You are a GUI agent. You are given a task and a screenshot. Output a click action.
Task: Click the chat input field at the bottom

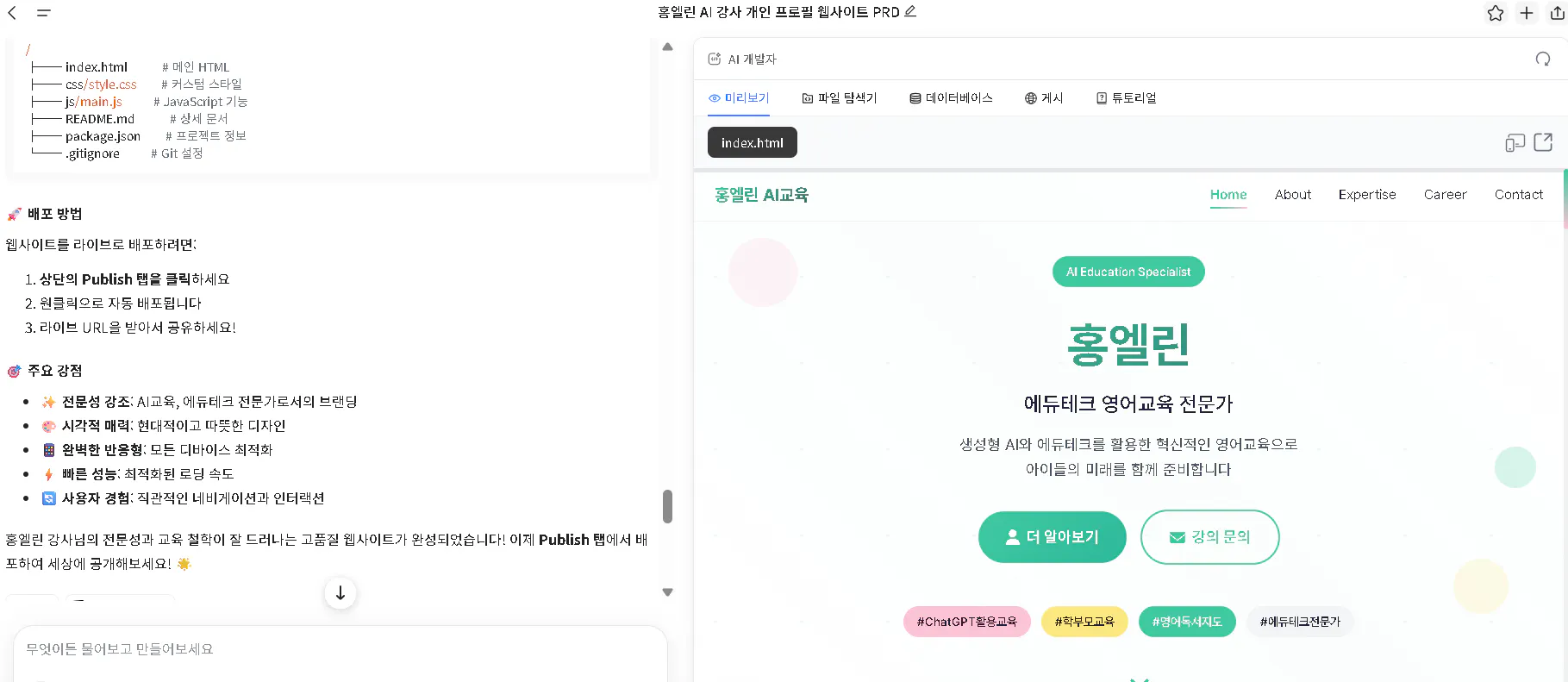(x=336, y=649)
